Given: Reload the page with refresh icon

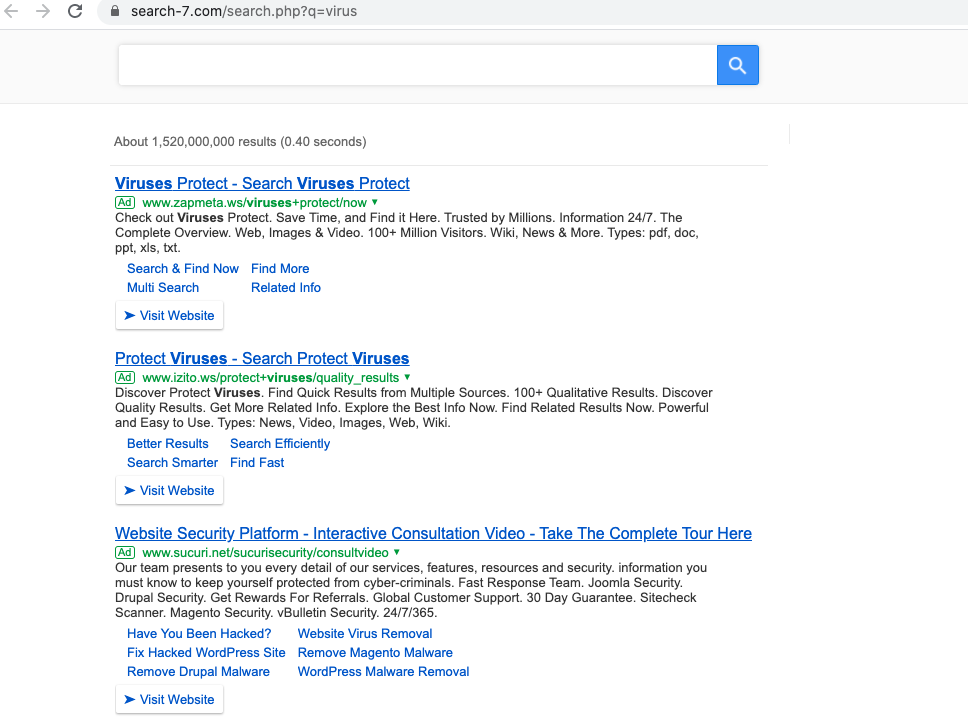Looking at the screenshot, I should (75, 12).
